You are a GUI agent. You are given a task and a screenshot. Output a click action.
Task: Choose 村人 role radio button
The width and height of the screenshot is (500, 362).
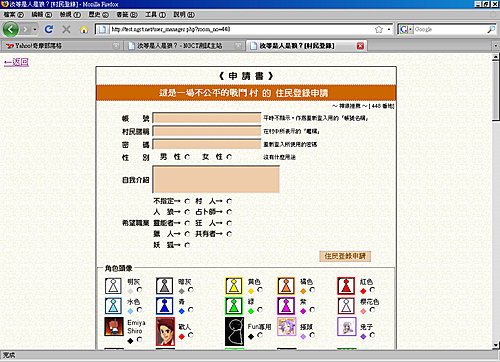coord(229,201)
